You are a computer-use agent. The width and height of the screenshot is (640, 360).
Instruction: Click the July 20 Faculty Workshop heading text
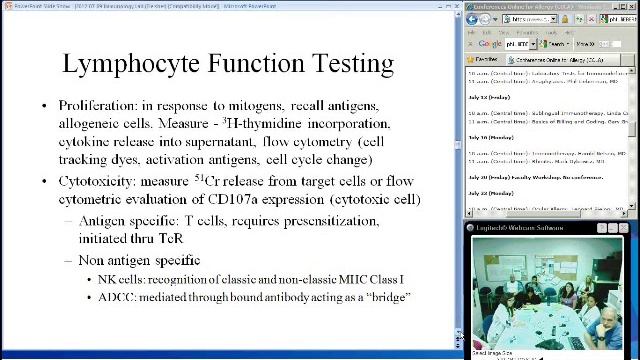[536, 178]
